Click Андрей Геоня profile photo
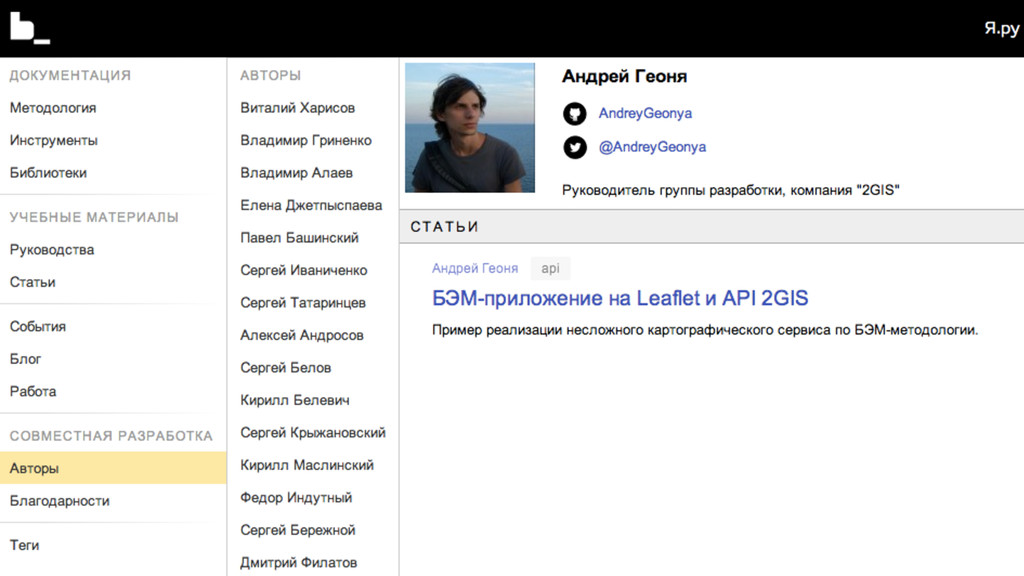 pyautogui.click(x=470, y=128)
